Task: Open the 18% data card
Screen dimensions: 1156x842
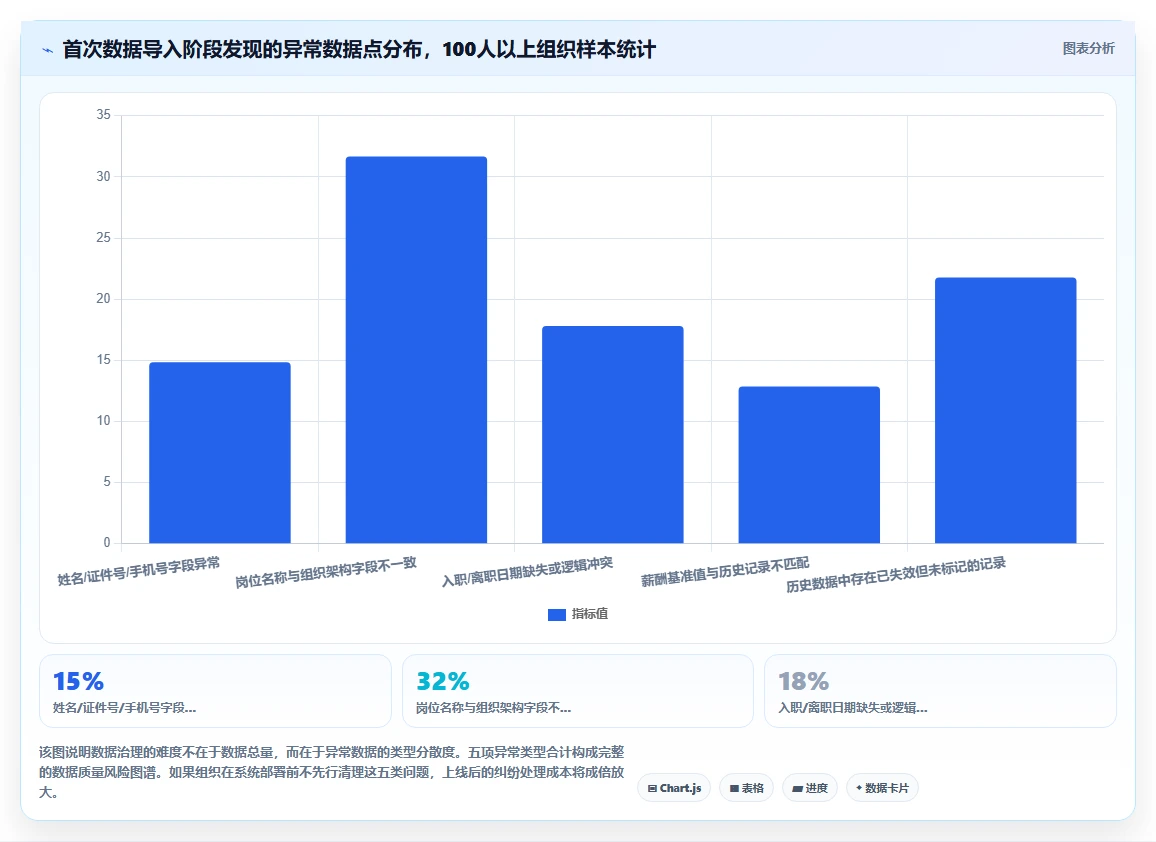Action: coord(940,691)
